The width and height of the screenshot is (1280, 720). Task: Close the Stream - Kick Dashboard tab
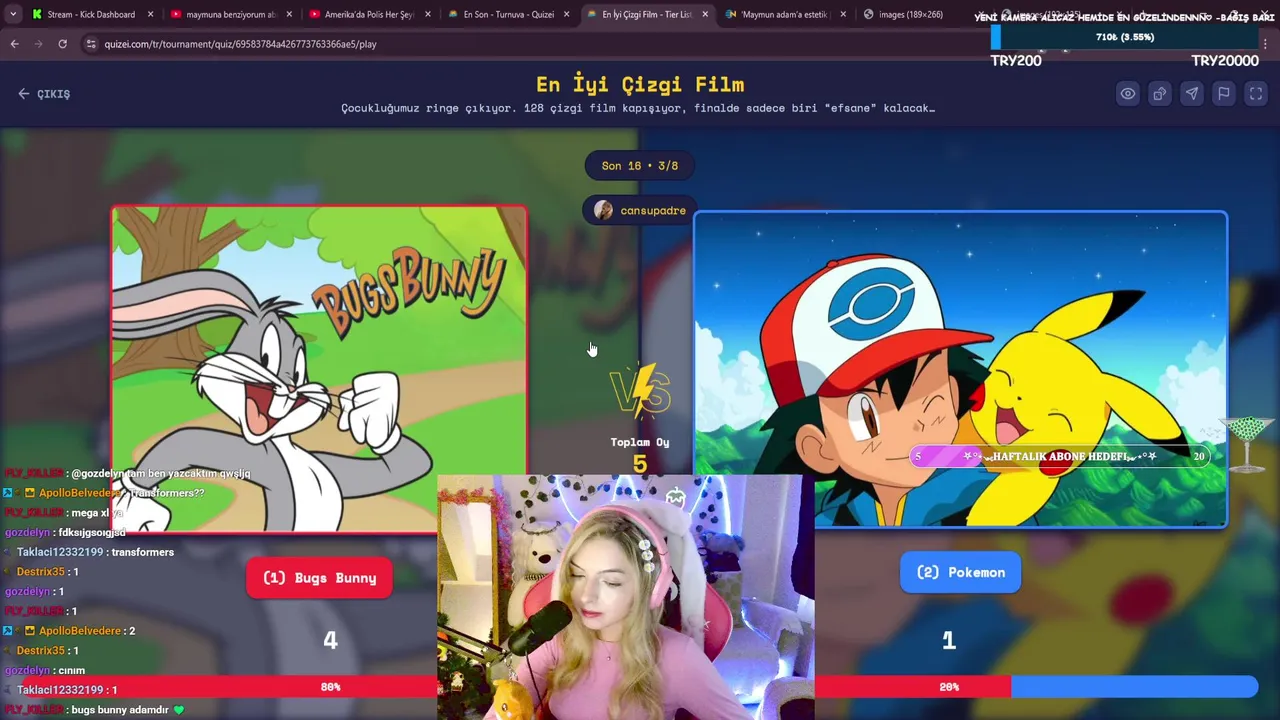[x=151, y=14]
